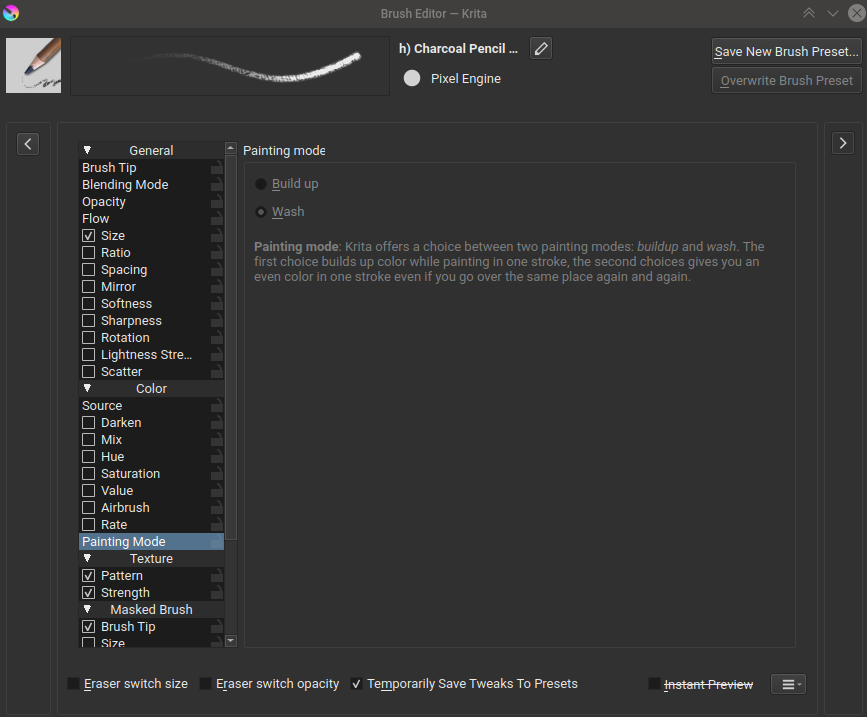
Task: Click the options list scrollbar down arrow
Action: point(231,640)
